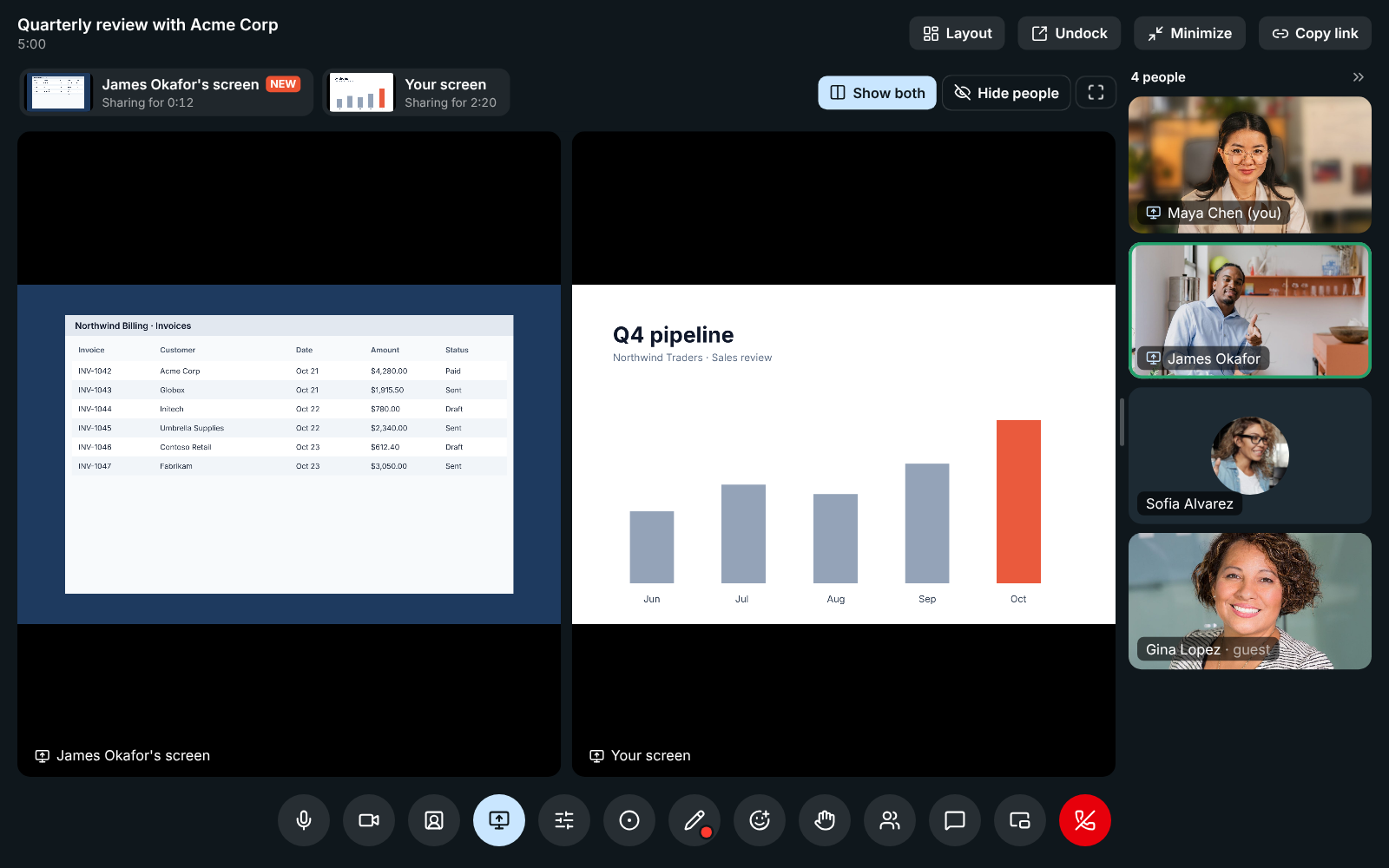Image resolution: width=1389 pixels, height=868 pixels.
Task: Click the 5:00 meeting timer
Action: [32, 44]
